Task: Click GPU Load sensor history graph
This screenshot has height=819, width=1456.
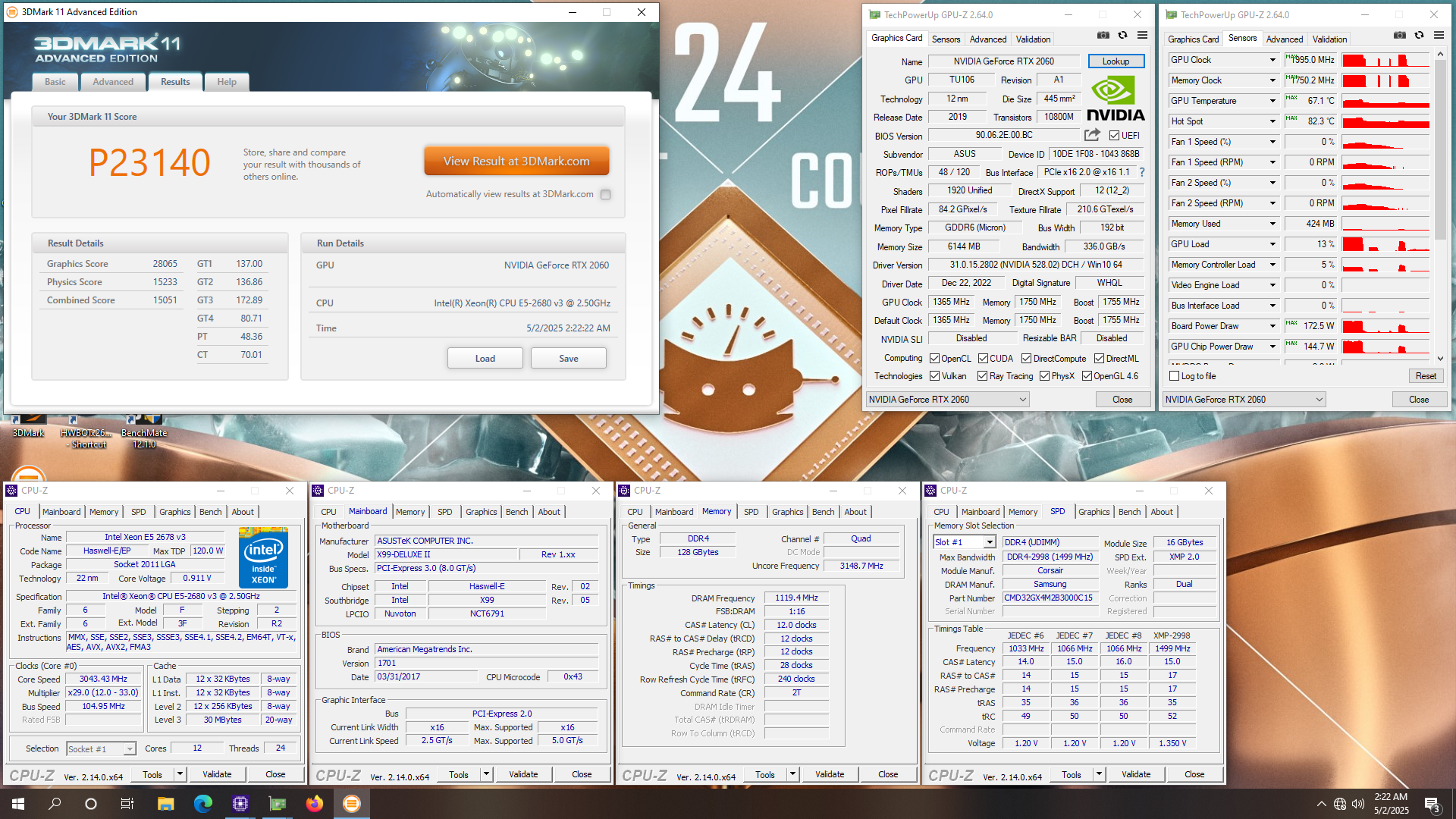Action: click(1385, 244)
